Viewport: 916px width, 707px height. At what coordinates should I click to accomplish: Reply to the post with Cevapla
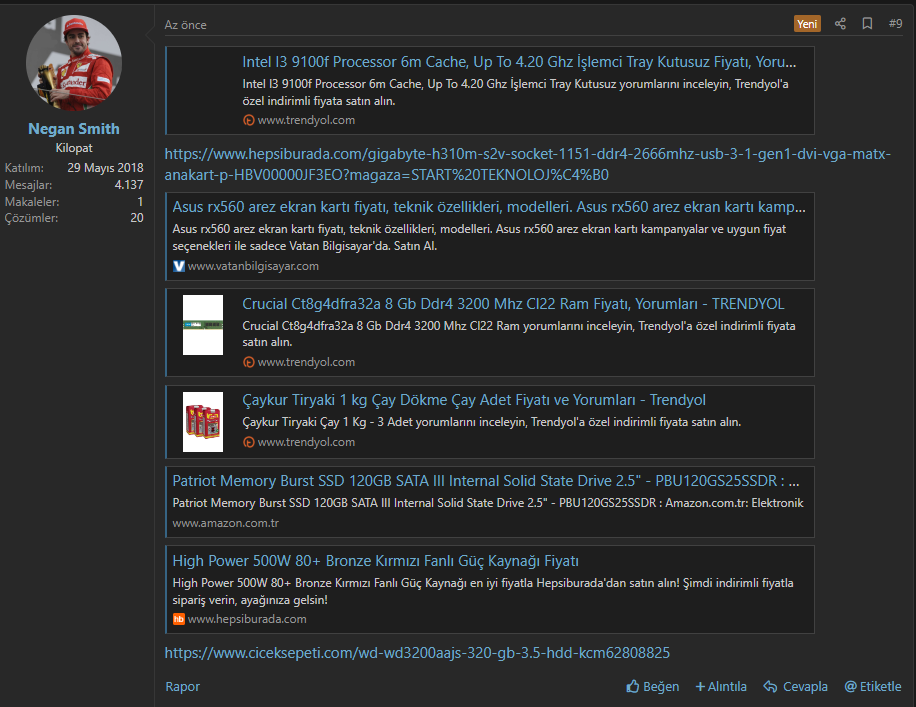click(x=796, y=687)
